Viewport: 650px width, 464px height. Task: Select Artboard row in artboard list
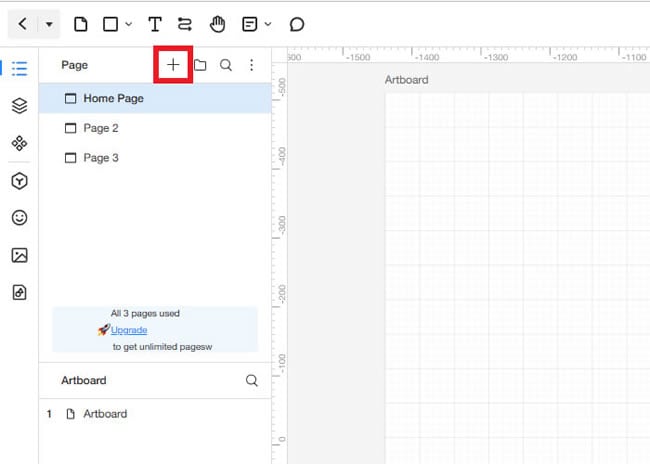(x=155, y=414)
